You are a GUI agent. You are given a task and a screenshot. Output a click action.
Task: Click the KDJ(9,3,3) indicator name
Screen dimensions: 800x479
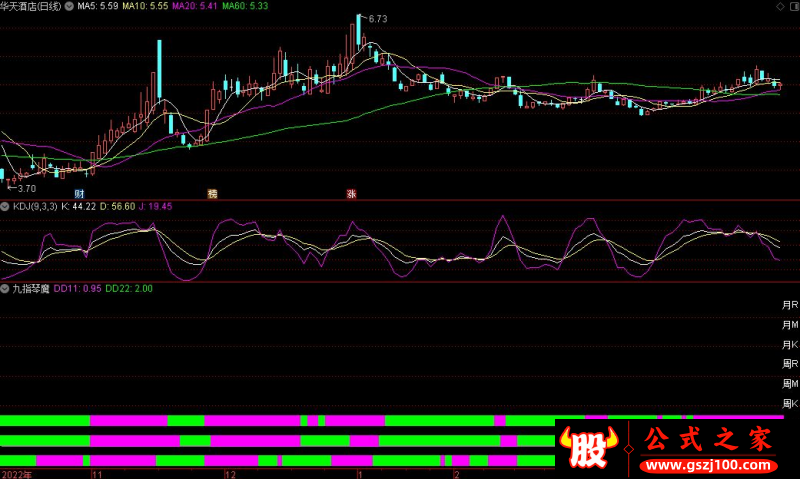click(35, 206)
